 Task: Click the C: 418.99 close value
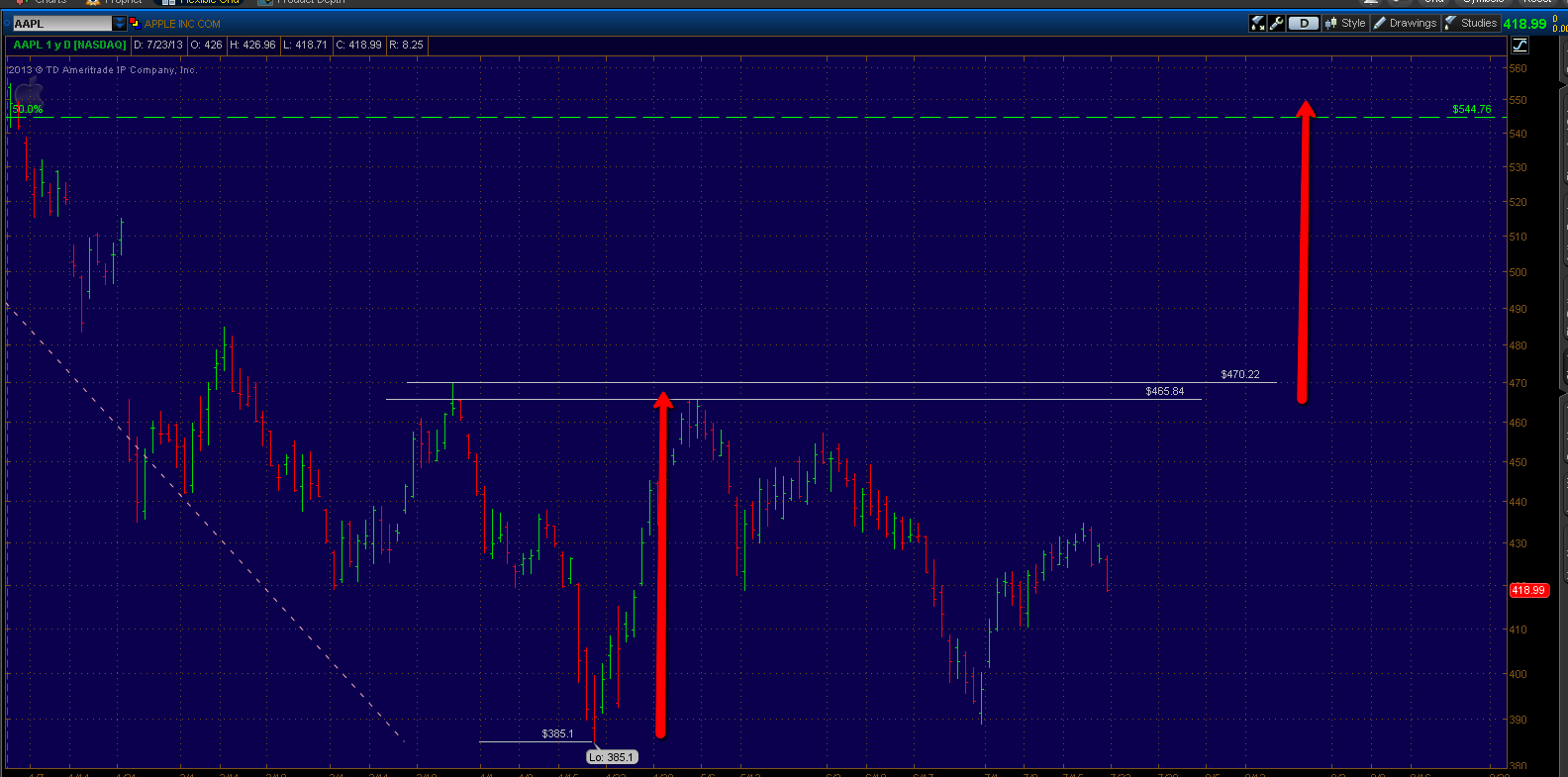[358, 45]
